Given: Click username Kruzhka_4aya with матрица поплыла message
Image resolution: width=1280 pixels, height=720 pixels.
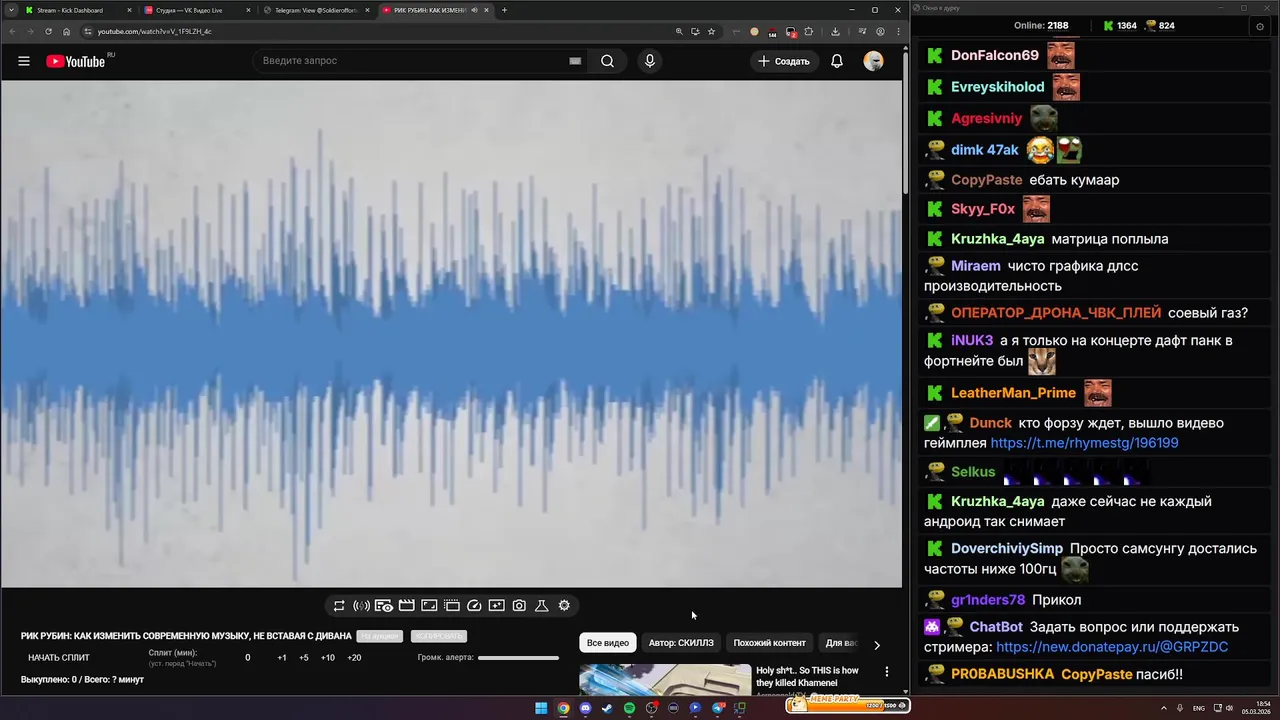Looking at the screenshot, I should 998,239.
